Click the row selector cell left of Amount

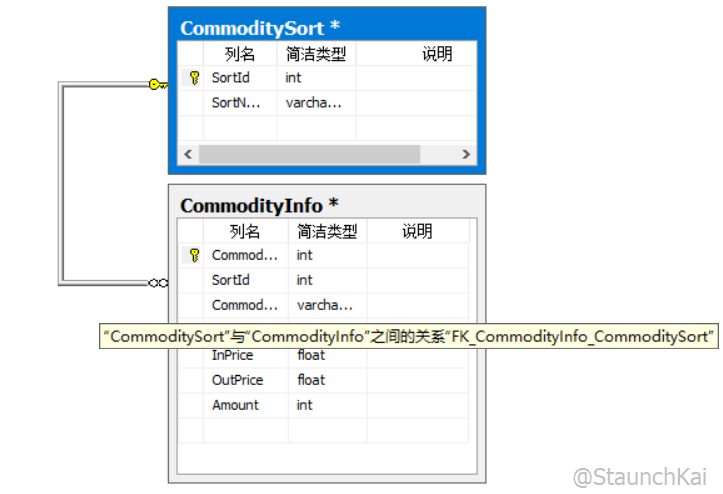click(x=191, y=405)
